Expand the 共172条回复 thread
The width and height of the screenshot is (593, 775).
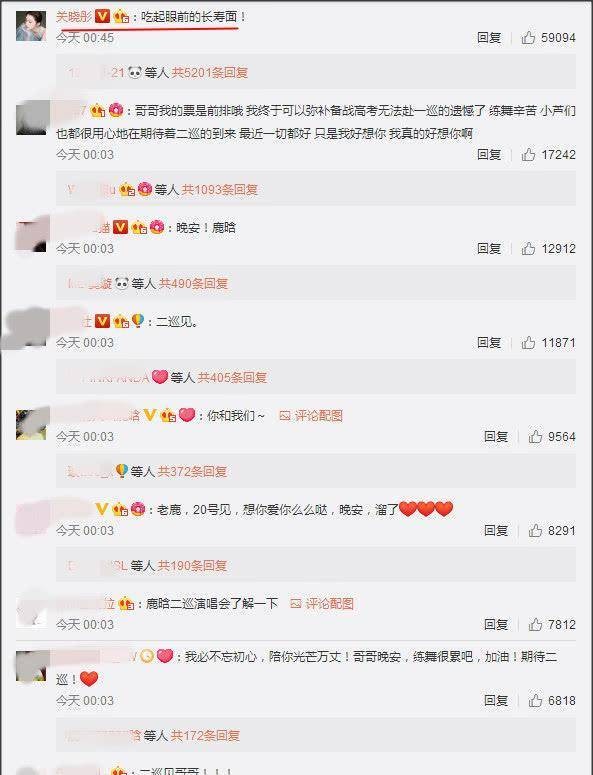point(205,735)
